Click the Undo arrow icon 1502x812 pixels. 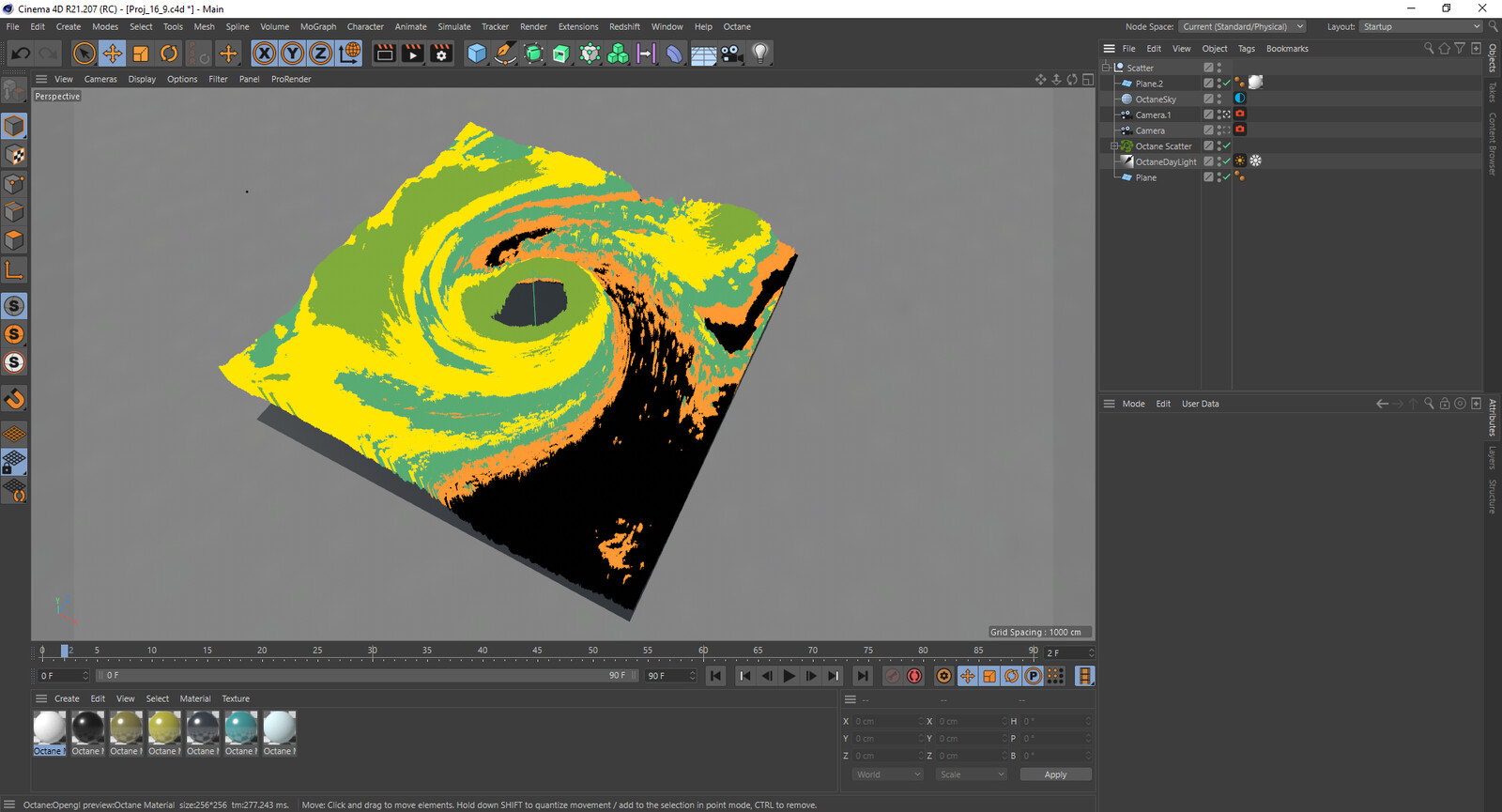[x=21, y=54]
